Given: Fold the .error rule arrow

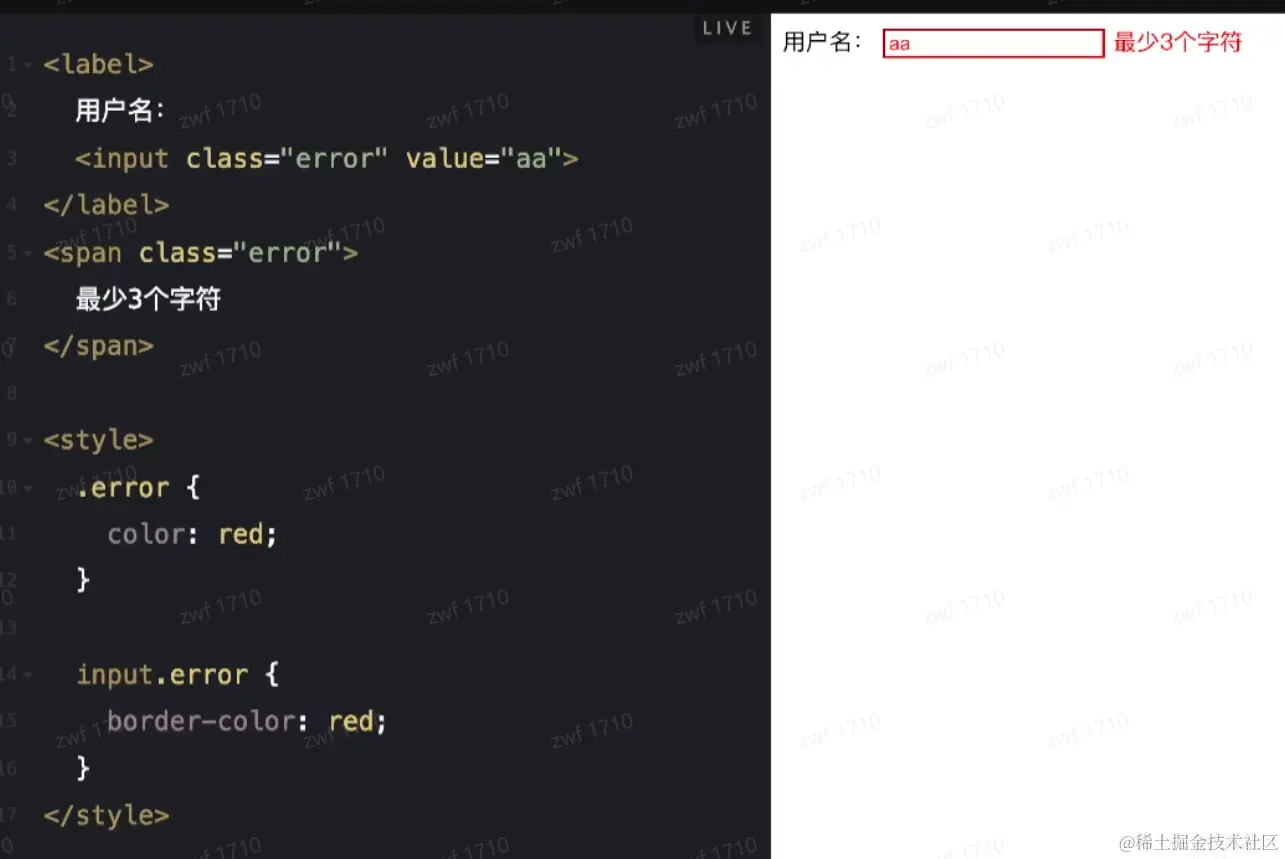Looking at the screenshot, I should click(x=28, y=488).
